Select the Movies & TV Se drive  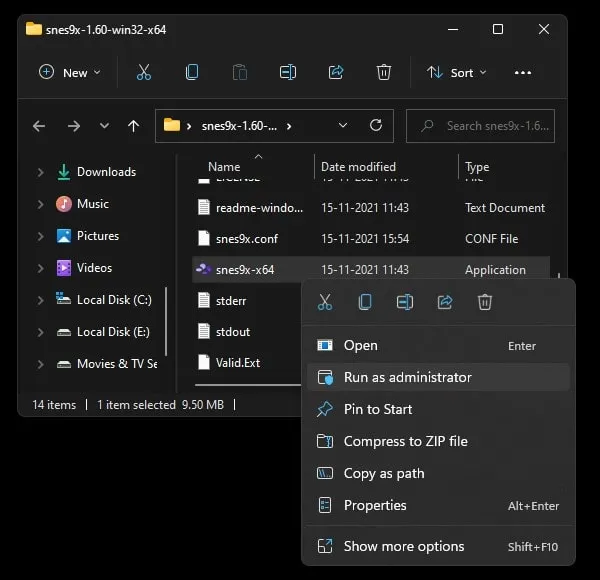[x=117, y=364]
